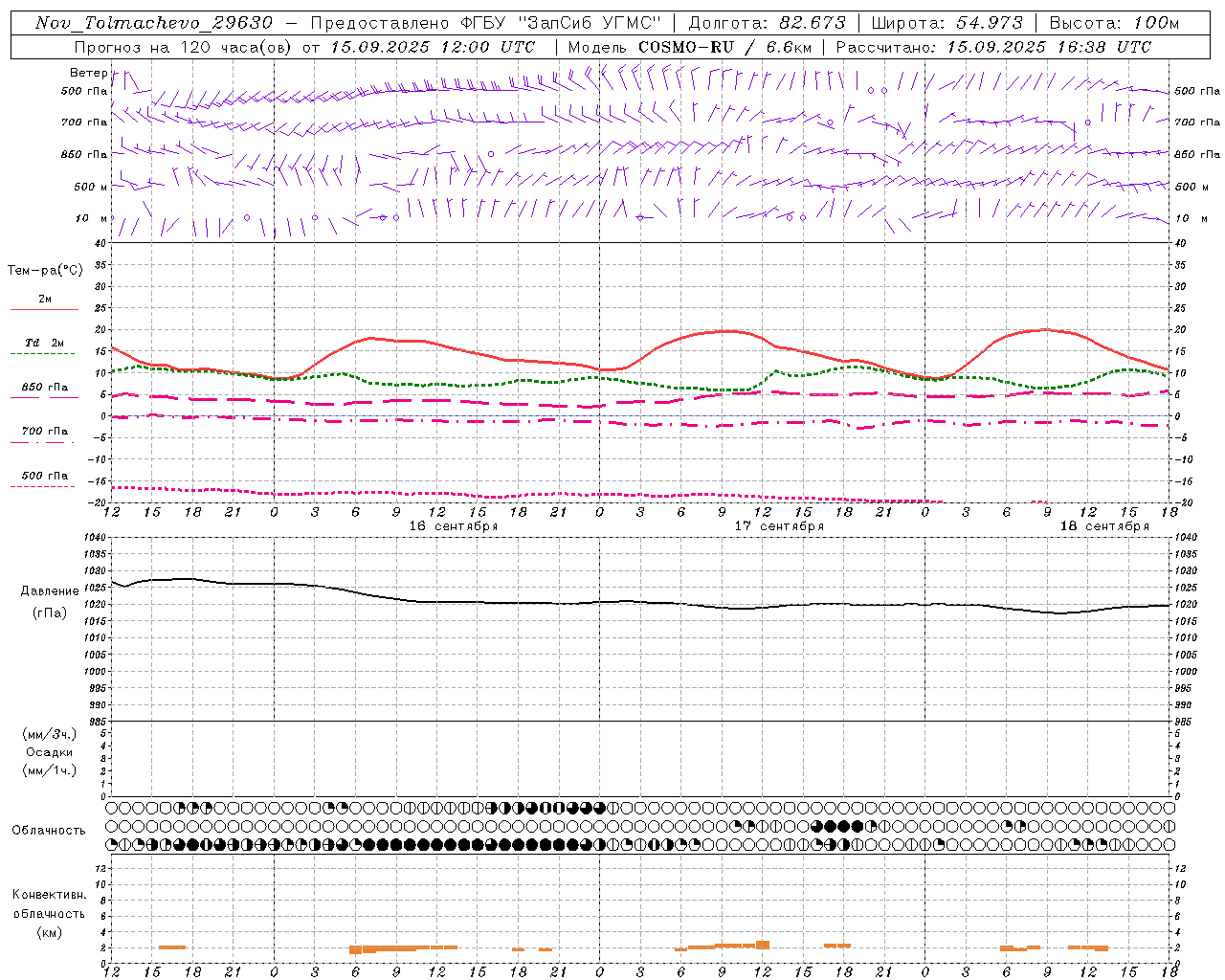Click the 2м temperature legend entry
The image size is (1225, 980).
(x=45, y=299)
